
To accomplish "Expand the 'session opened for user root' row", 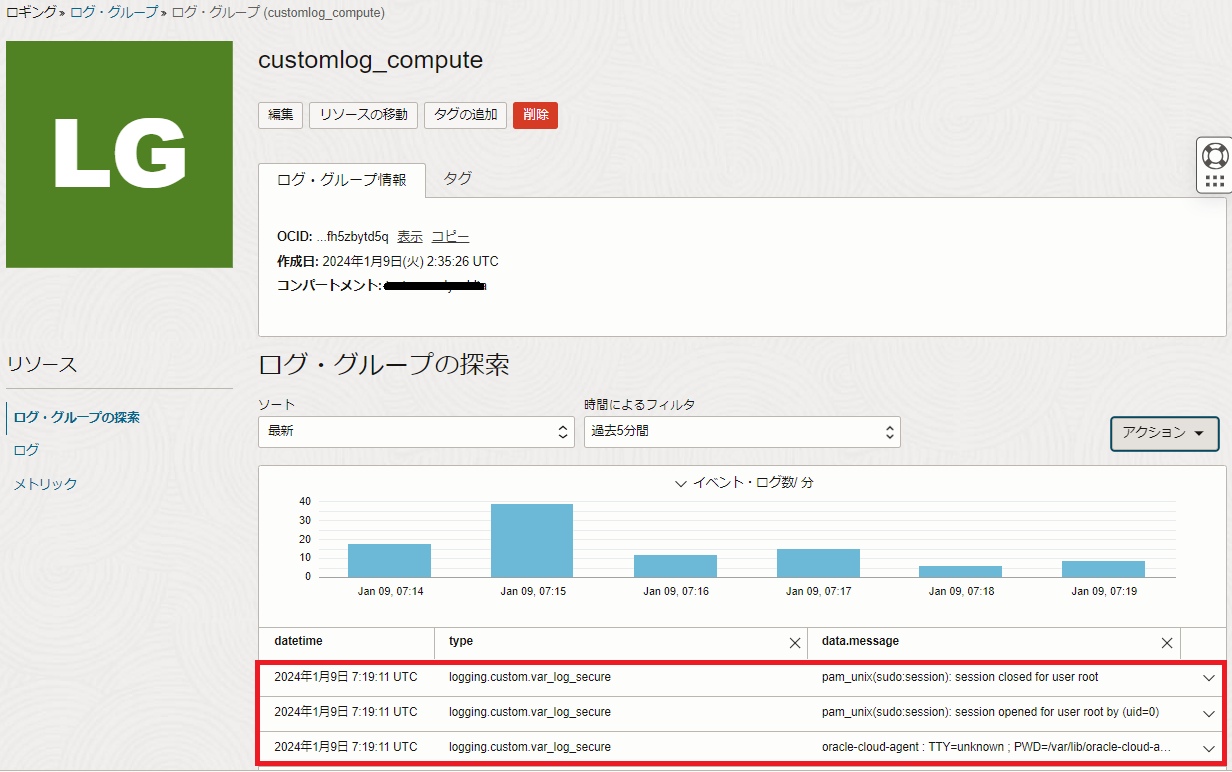I will [1208, 713].
